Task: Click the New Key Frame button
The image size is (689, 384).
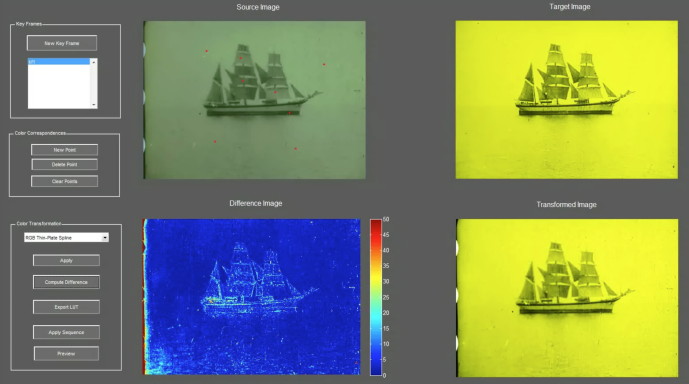Action: pyautogui.click(x=62, y=43)
